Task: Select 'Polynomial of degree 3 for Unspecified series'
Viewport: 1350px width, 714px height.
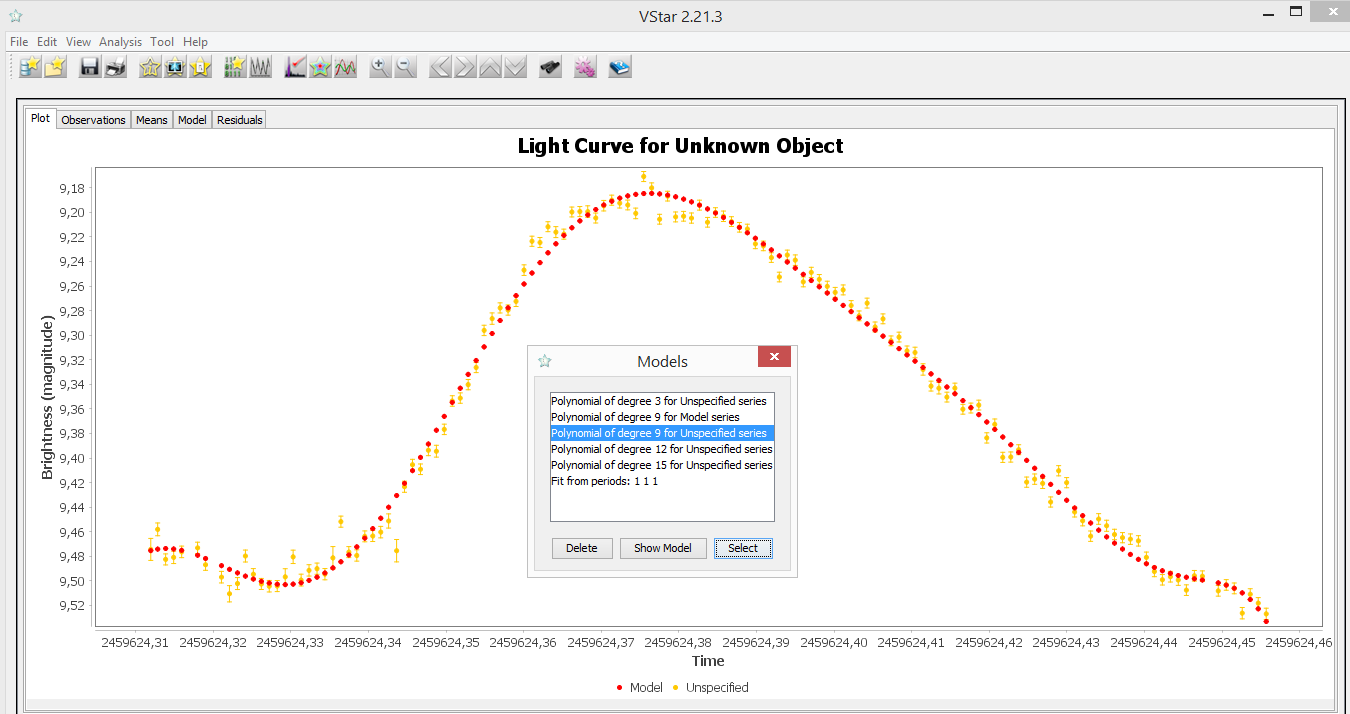Action: coord(662,401)
